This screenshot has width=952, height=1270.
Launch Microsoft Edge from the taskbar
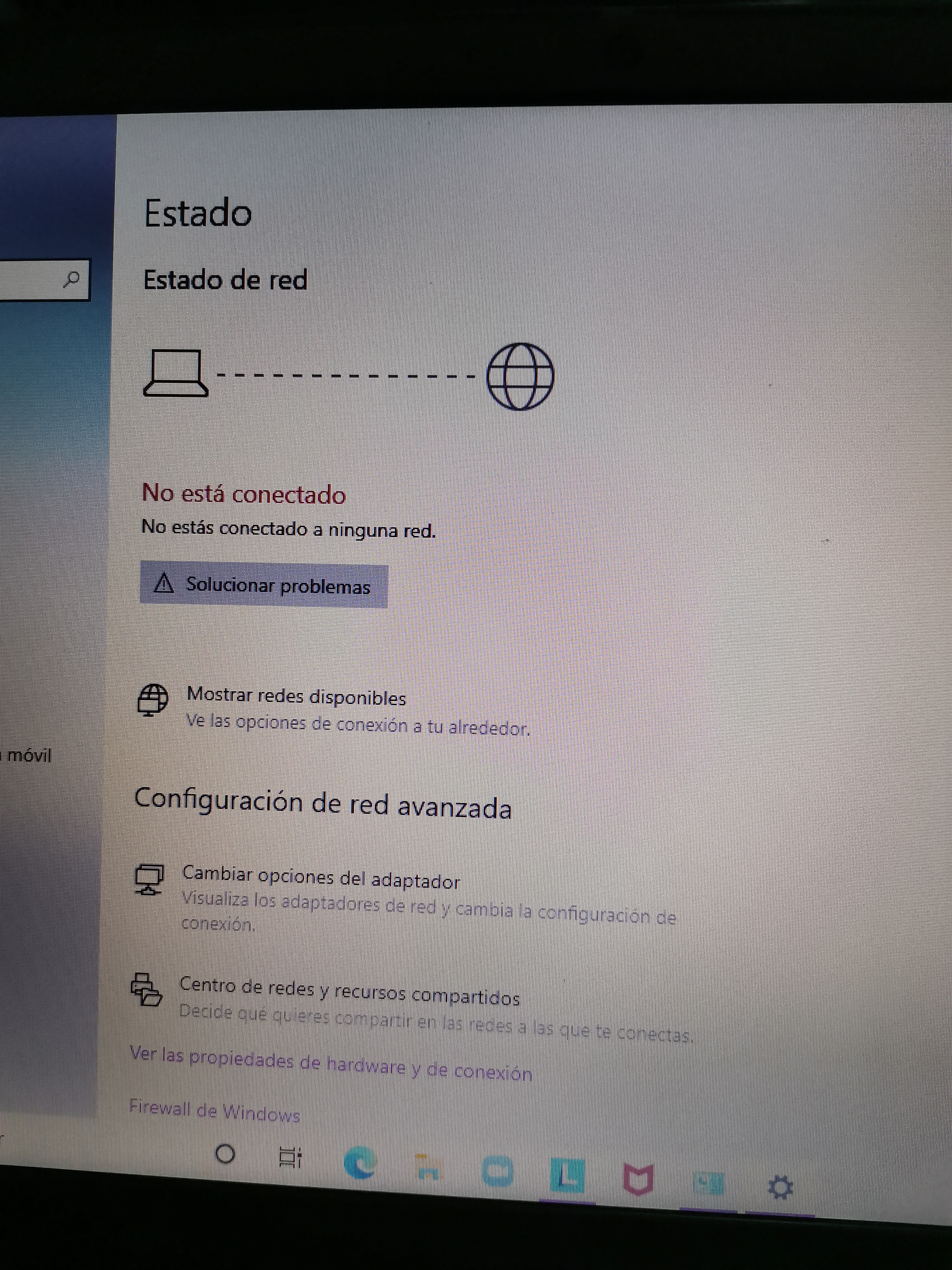(x=360, y=1163)
